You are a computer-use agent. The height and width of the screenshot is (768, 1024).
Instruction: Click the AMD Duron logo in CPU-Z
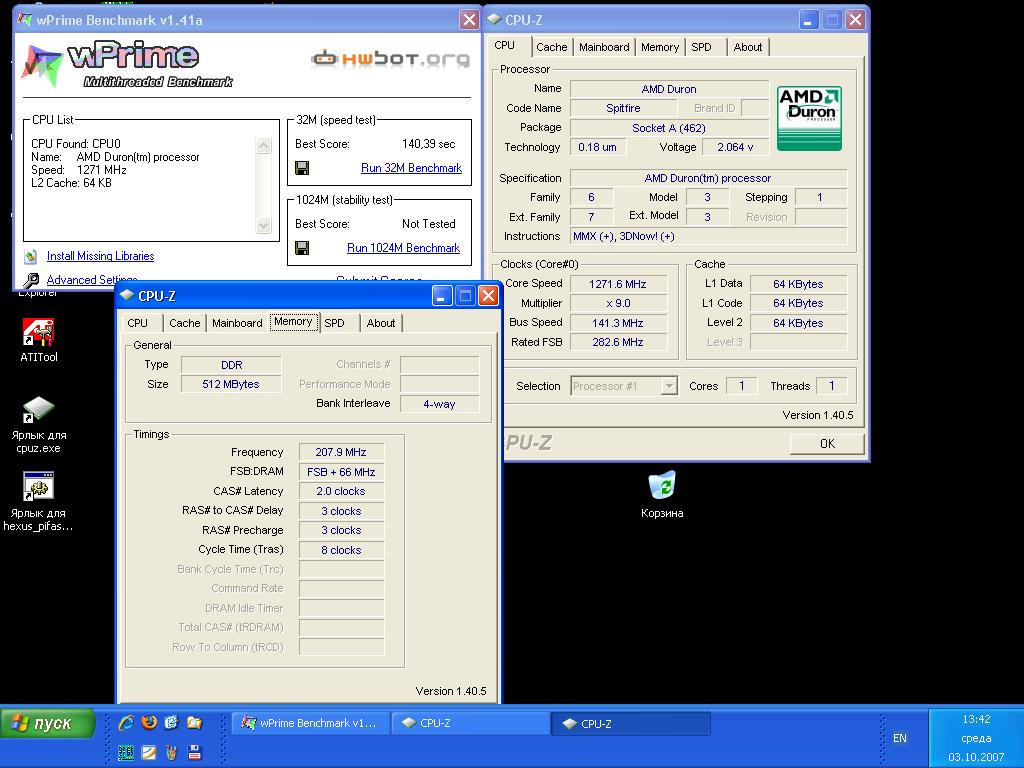pos(809,118)
